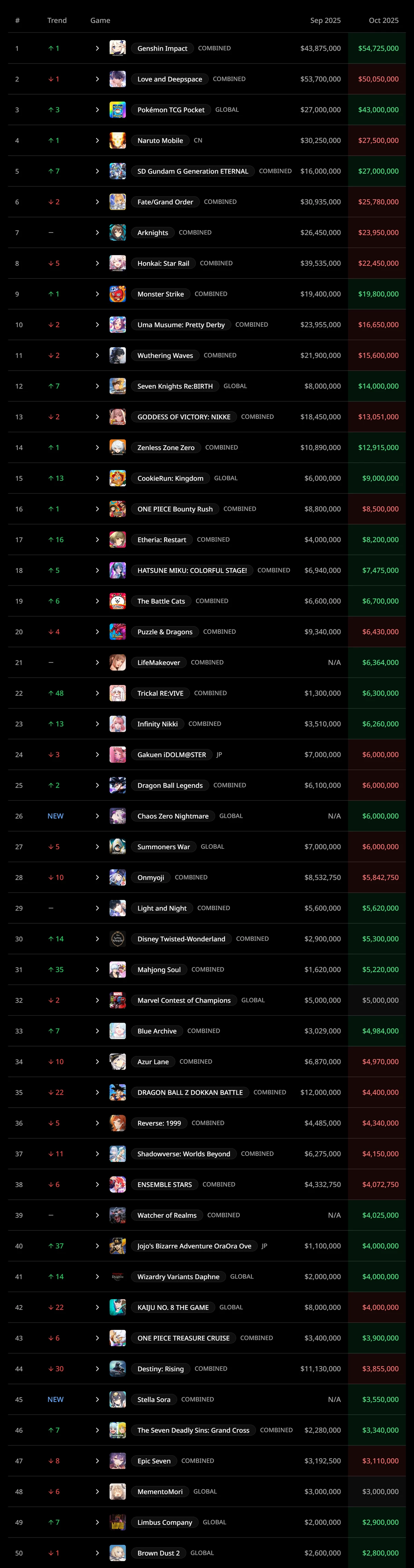
Task: Click Genshin Impact's highlighted $54,725,000 revenue cell
Action: (378, 48)
